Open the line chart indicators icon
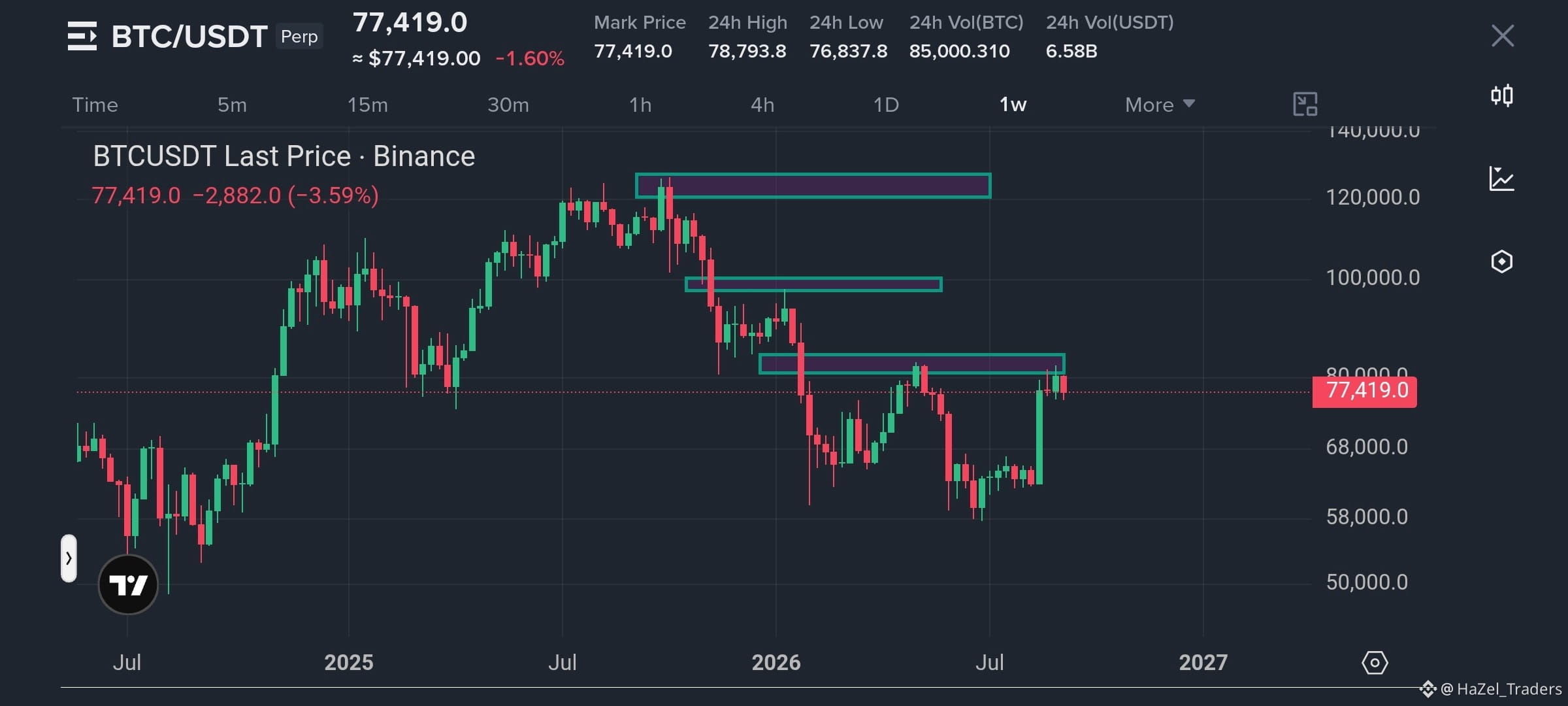Image resolution: width=1568 pixels, height=706 pixels. click(1501, 178)
